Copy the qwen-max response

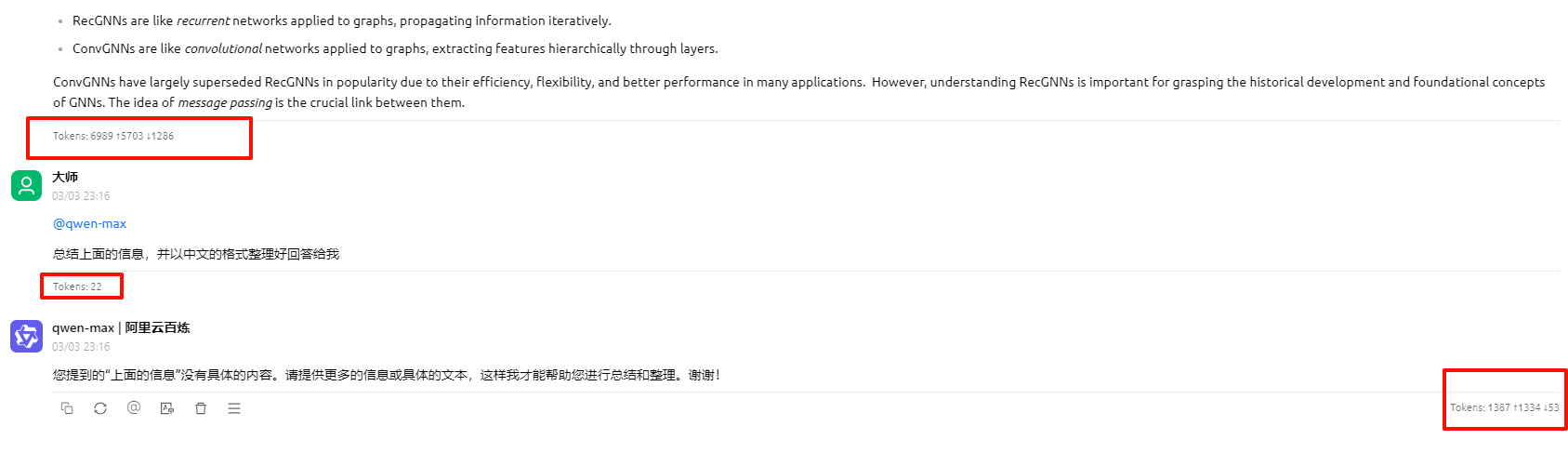point(67,408)
